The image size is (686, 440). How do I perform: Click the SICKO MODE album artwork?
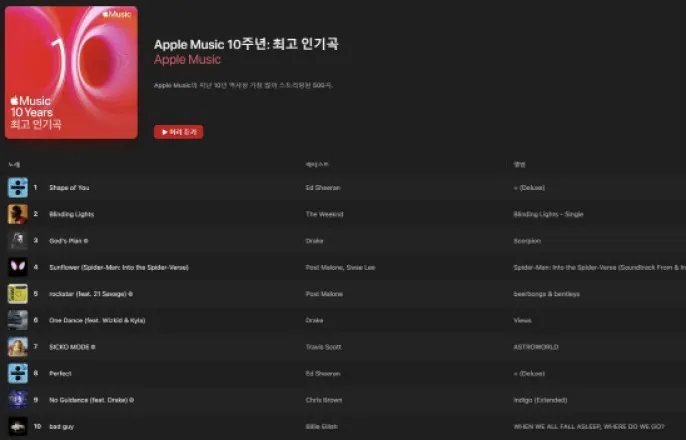[18, 347]
